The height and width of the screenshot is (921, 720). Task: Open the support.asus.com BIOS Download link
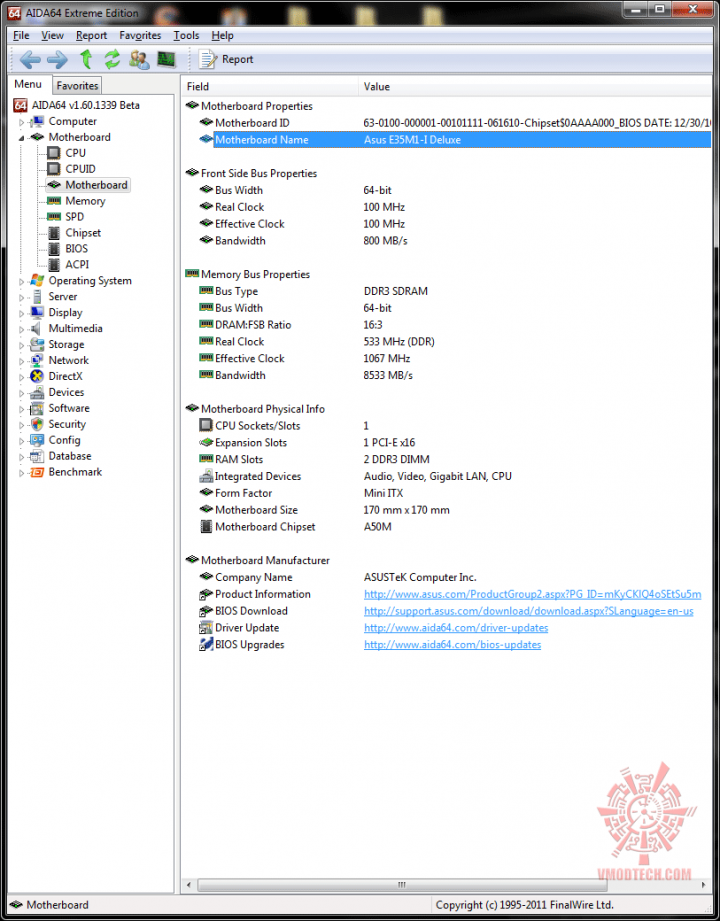[529, 611]
